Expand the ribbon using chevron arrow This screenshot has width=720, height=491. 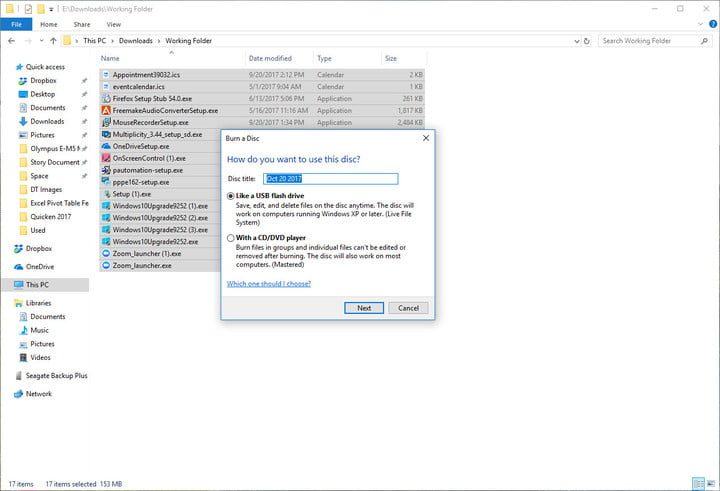(699, 24)
